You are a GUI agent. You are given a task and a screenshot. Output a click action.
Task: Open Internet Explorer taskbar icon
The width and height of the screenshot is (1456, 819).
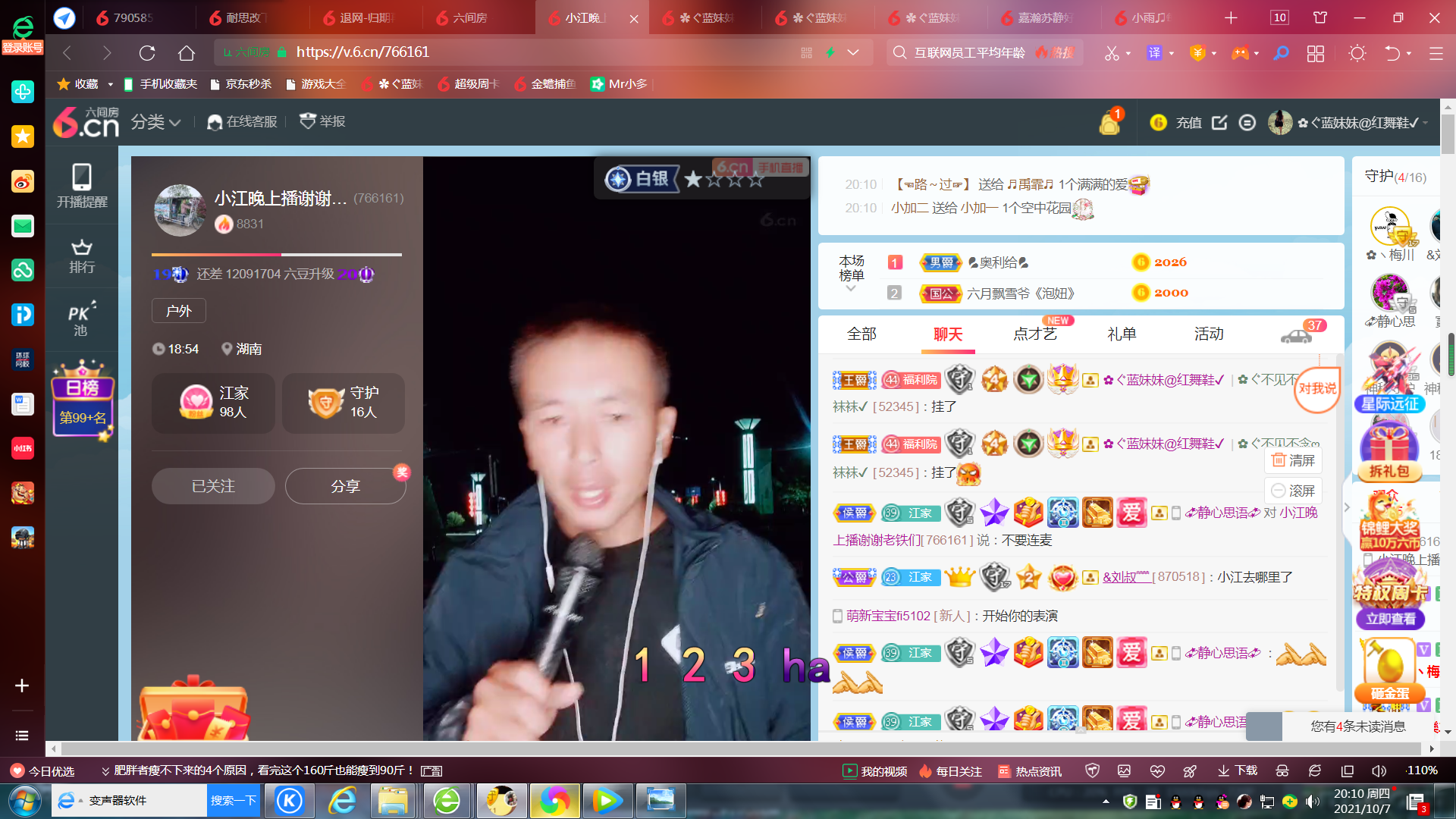point(343,801)
